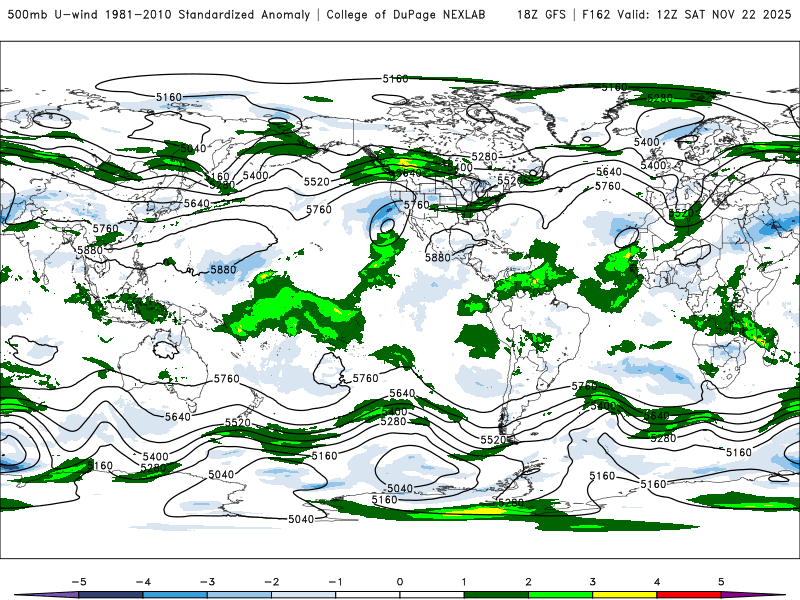Click the "3" colorbar tick label
800x600 pixels.
click(x=593, y=582)
